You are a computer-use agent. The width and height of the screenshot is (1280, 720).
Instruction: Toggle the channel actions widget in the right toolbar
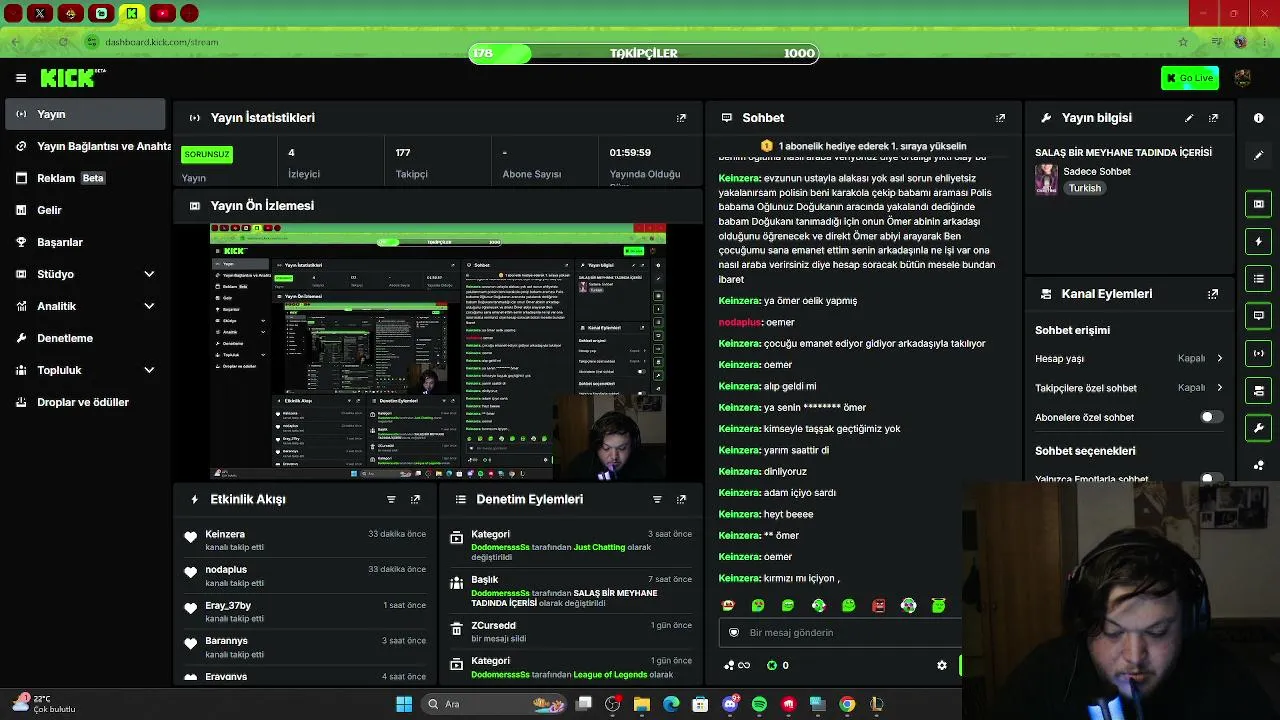[1258, 390]
